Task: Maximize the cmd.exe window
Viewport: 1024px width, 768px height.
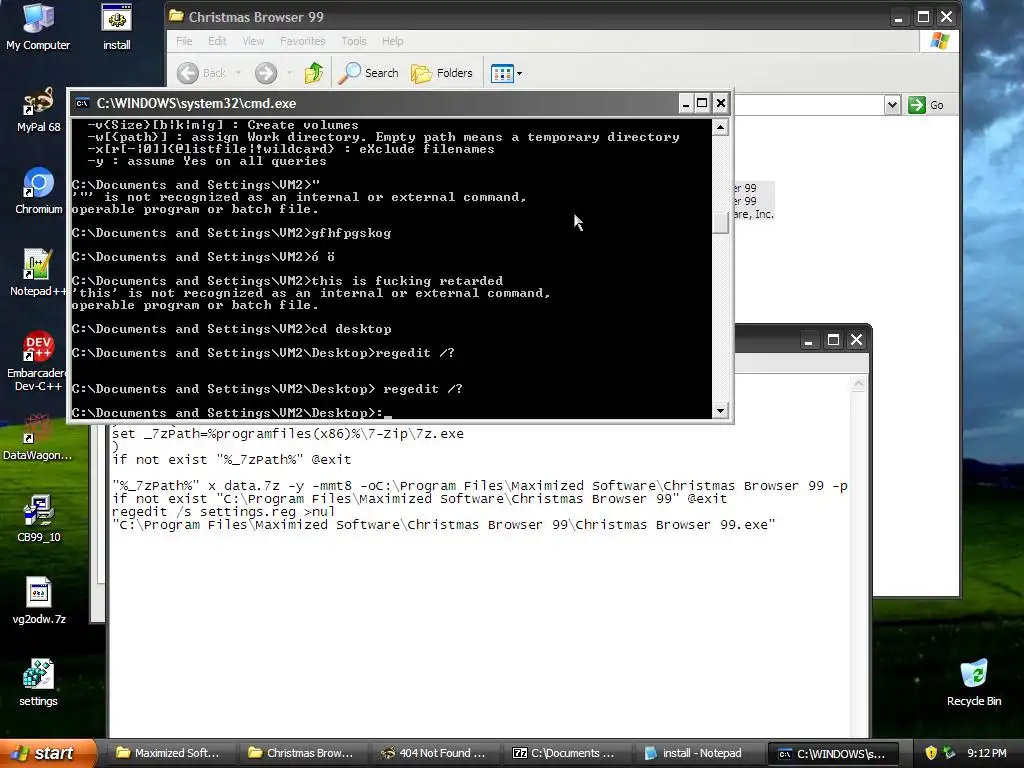Action: (702, 103)
